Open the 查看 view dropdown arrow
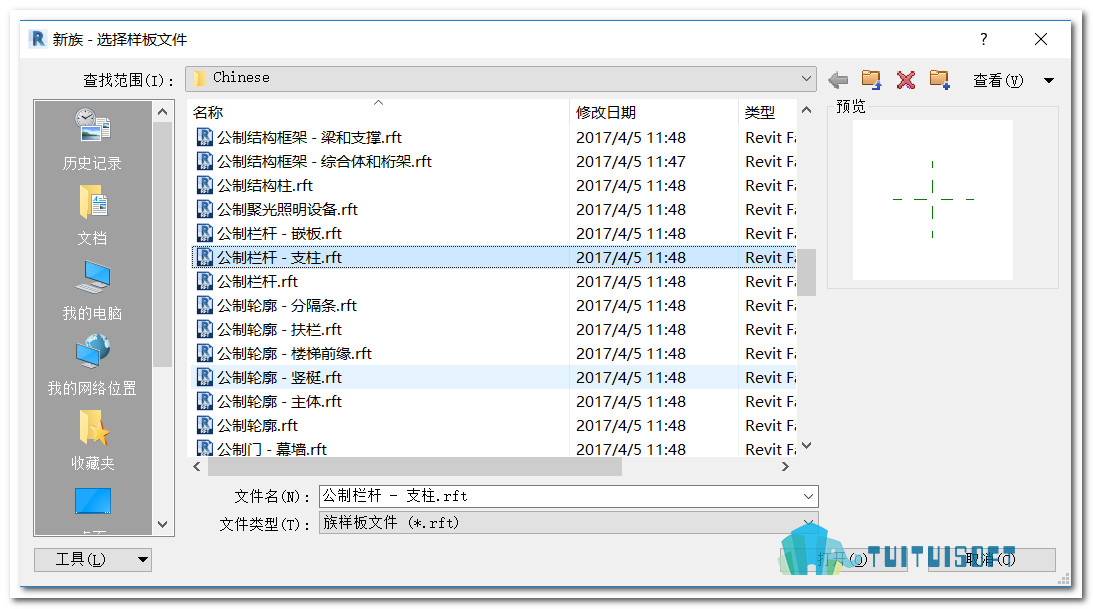Viewport: 1093px width, 609px height. click(1048, 80)
